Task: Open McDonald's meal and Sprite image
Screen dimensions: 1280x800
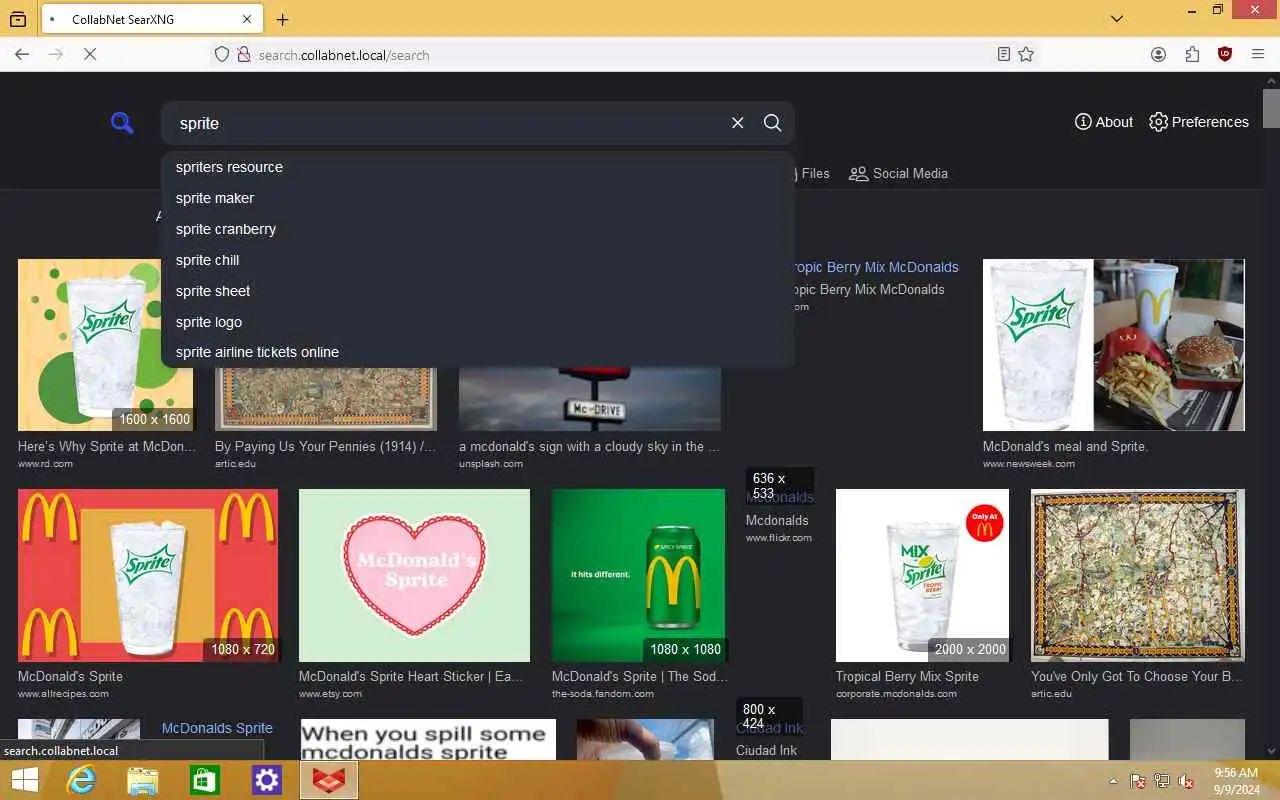Action: coord(1114,345)
